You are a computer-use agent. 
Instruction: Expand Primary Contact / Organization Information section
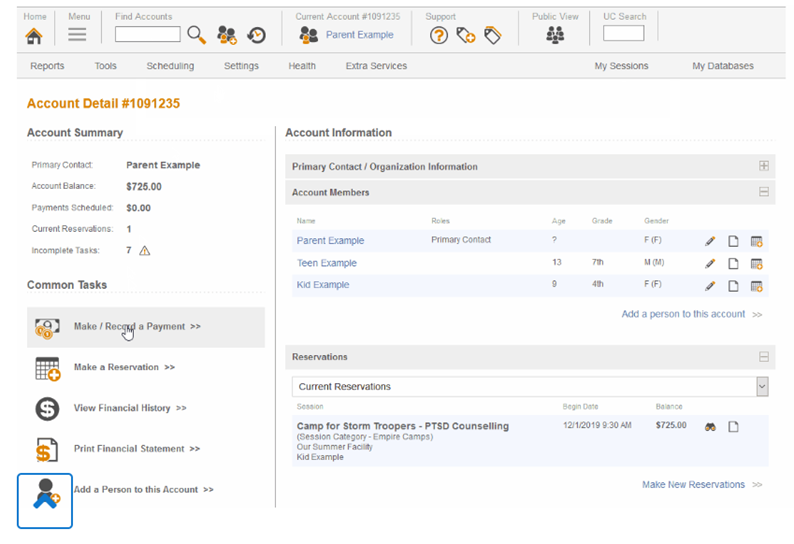coord(764,167)
